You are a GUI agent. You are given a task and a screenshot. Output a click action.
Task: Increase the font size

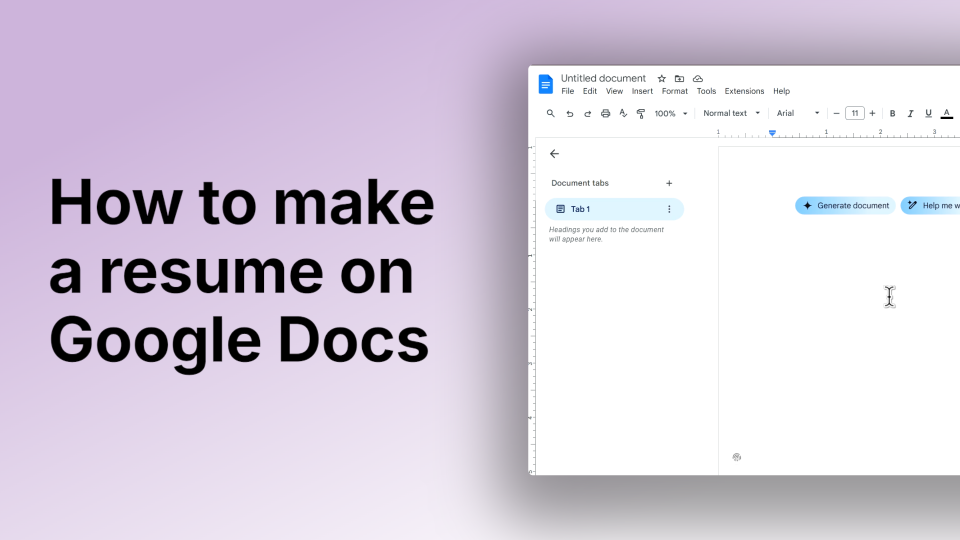point(872,113)
